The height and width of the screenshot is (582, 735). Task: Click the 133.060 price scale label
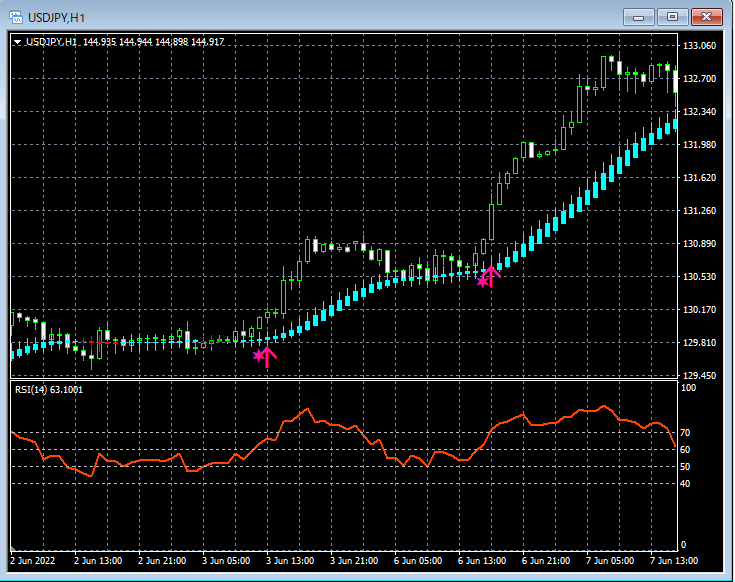tap(699, 45)
